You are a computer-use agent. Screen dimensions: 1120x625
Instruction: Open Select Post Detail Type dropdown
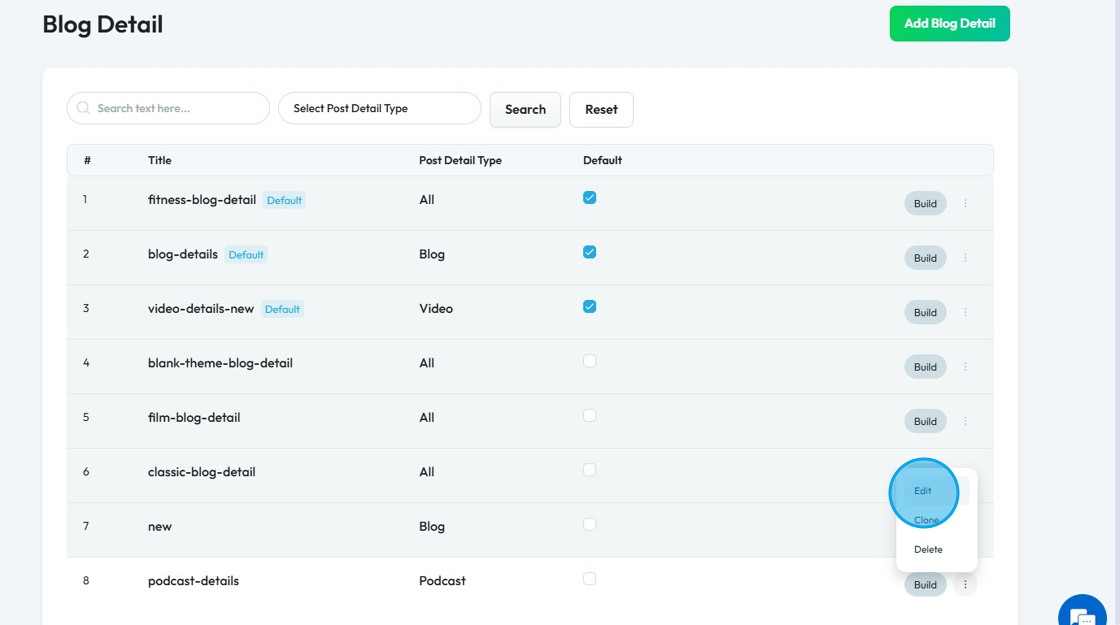click(379, 109)
